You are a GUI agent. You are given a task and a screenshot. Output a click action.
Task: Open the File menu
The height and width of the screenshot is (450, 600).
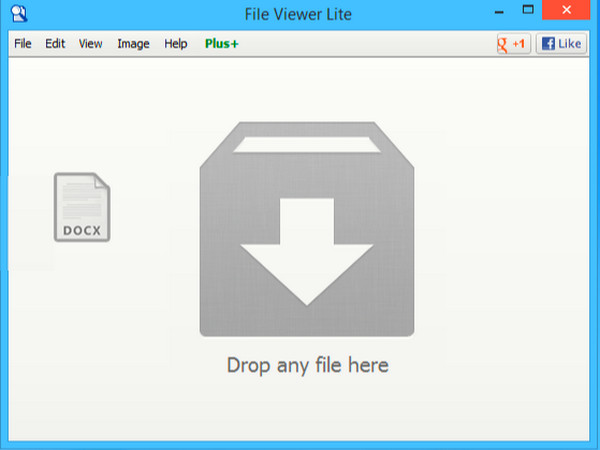[x=23, y=44]
